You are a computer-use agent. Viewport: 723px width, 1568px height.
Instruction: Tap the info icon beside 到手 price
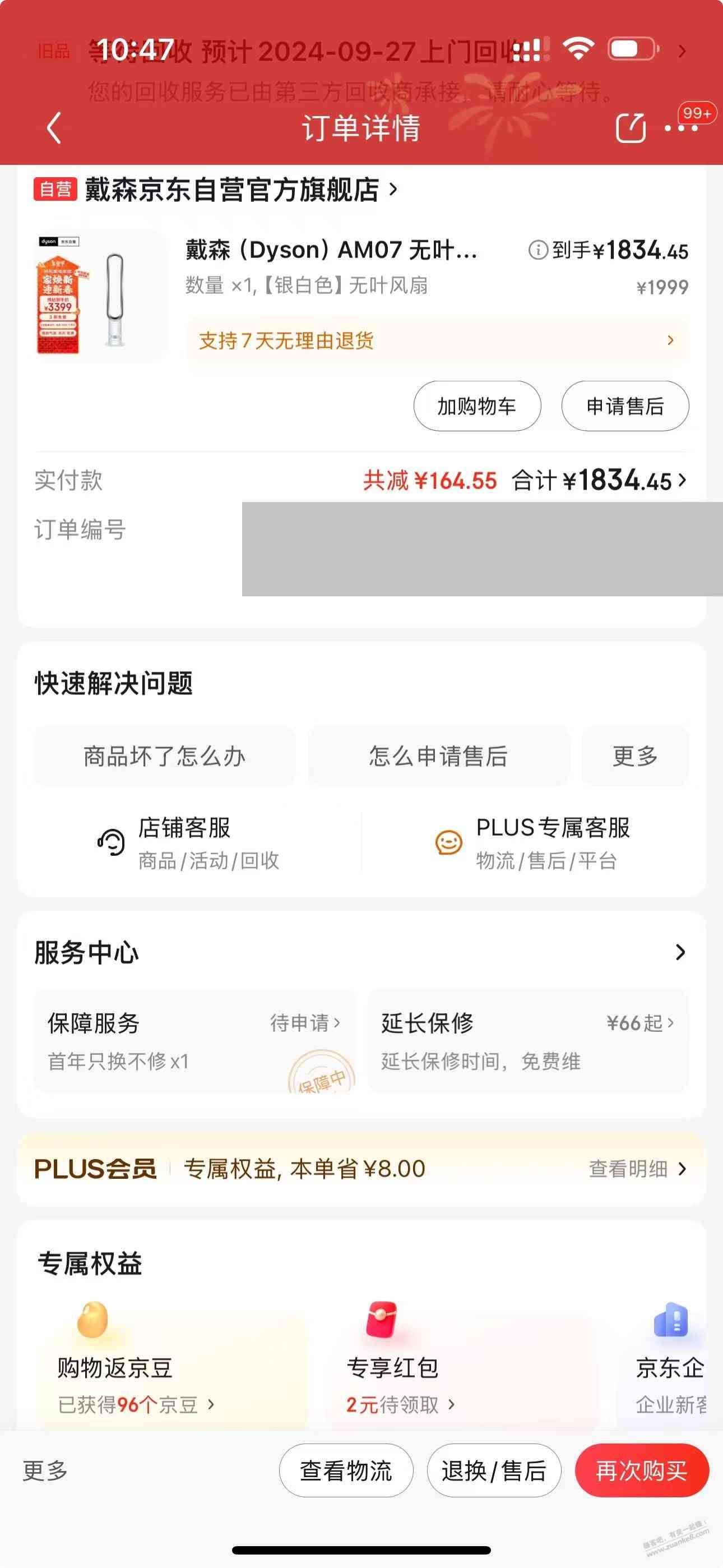tap(538, 250)
